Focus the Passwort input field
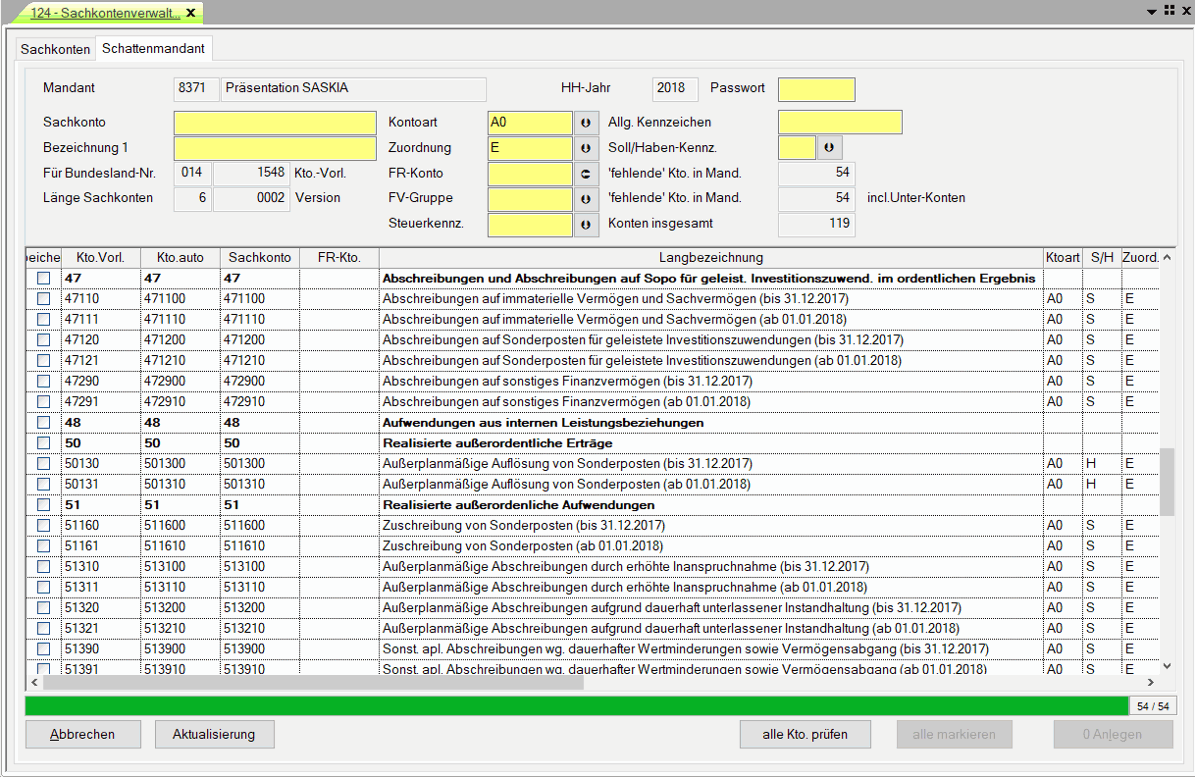 click(x=816, y=89)
